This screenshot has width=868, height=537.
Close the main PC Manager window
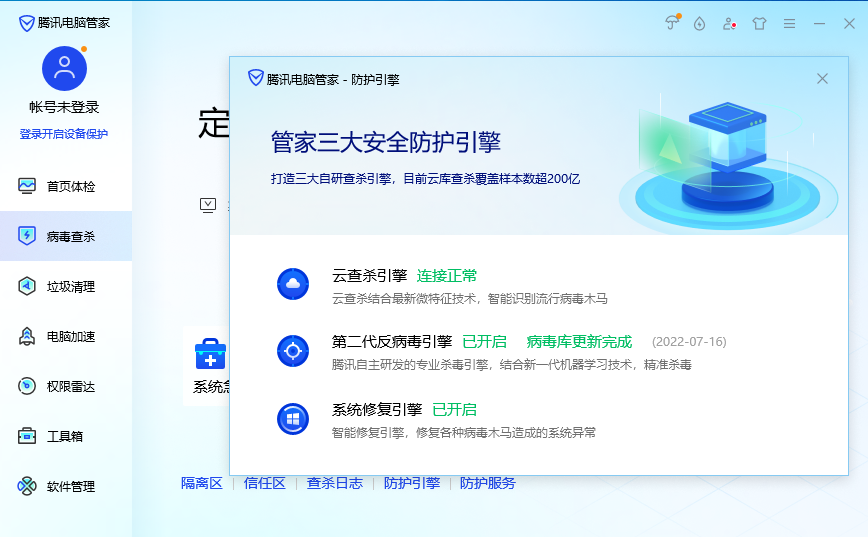click(x=849, y=23)
